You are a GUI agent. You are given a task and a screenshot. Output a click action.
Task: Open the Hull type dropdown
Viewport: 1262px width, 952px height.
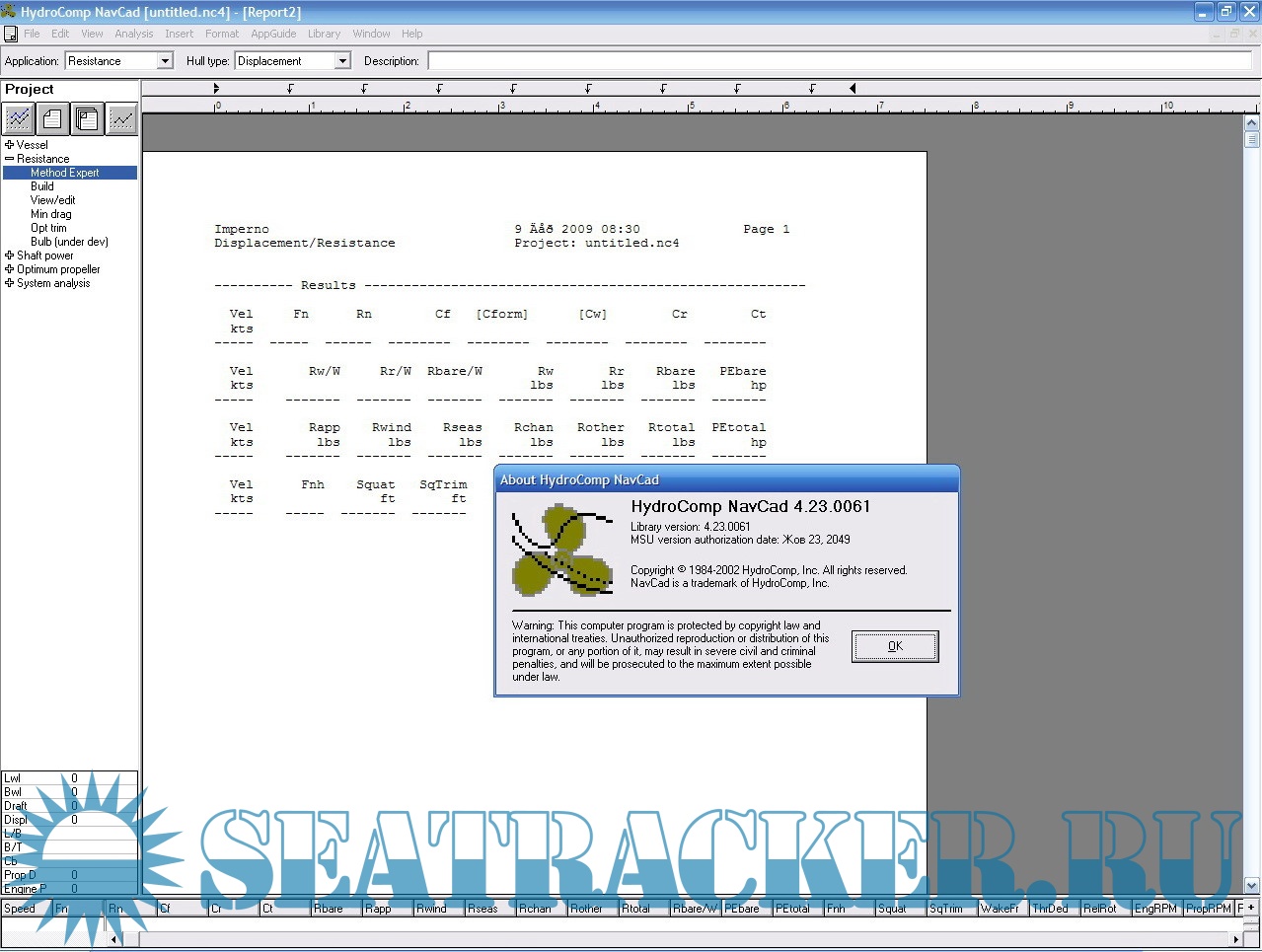(x=342, y=61)
